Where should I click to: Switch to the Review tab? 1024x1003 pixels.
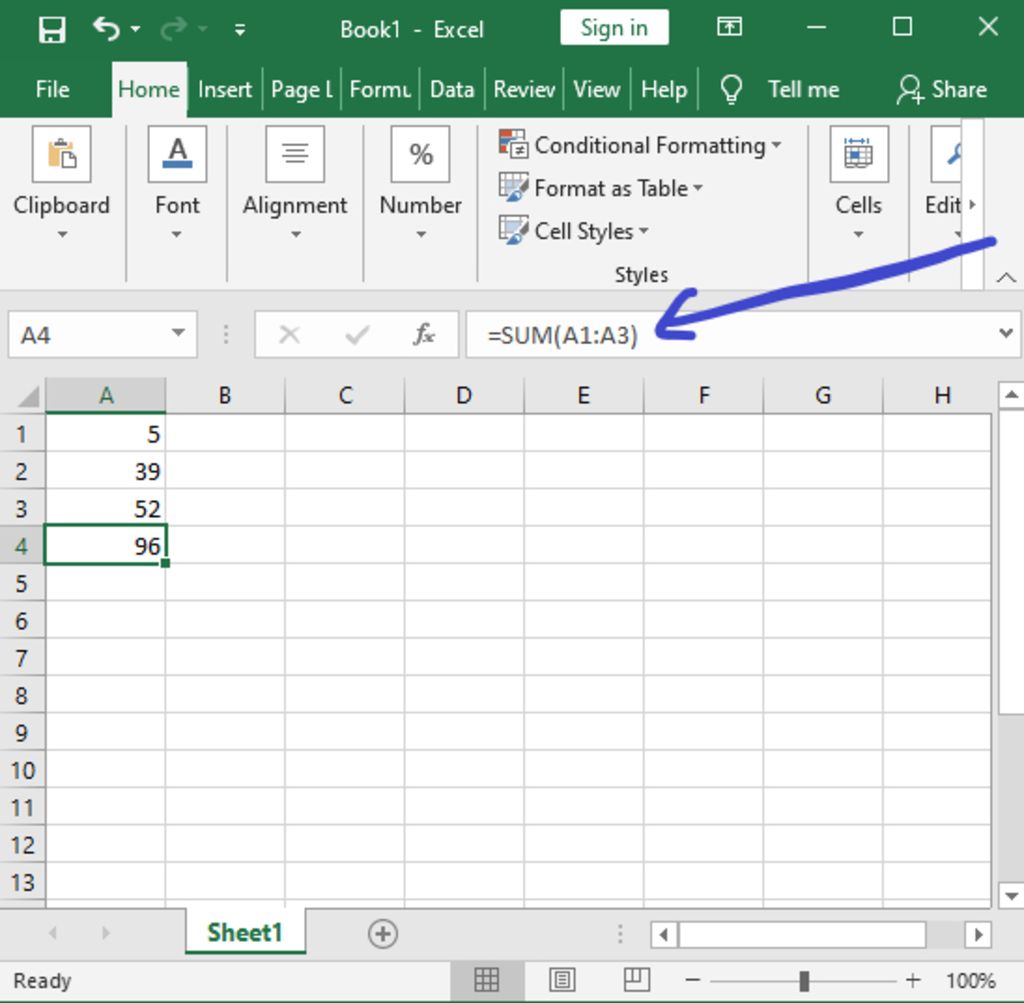pyautogui.click(x=524, y=89)
